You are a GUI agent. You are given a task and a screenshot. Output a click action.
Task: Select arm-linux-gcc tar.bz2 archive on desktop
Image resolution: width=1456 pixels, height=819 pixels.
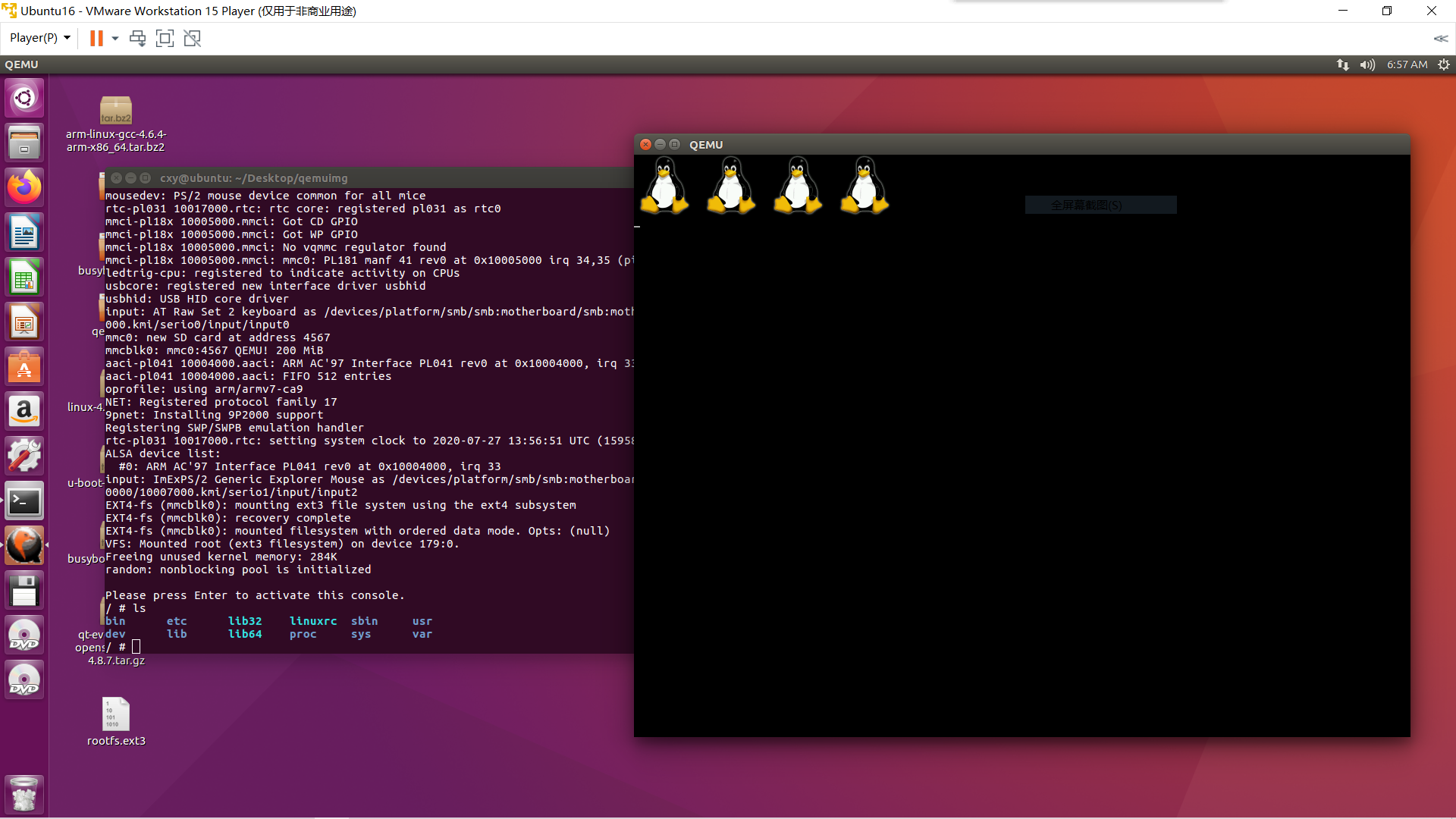(x=116, y=111)
